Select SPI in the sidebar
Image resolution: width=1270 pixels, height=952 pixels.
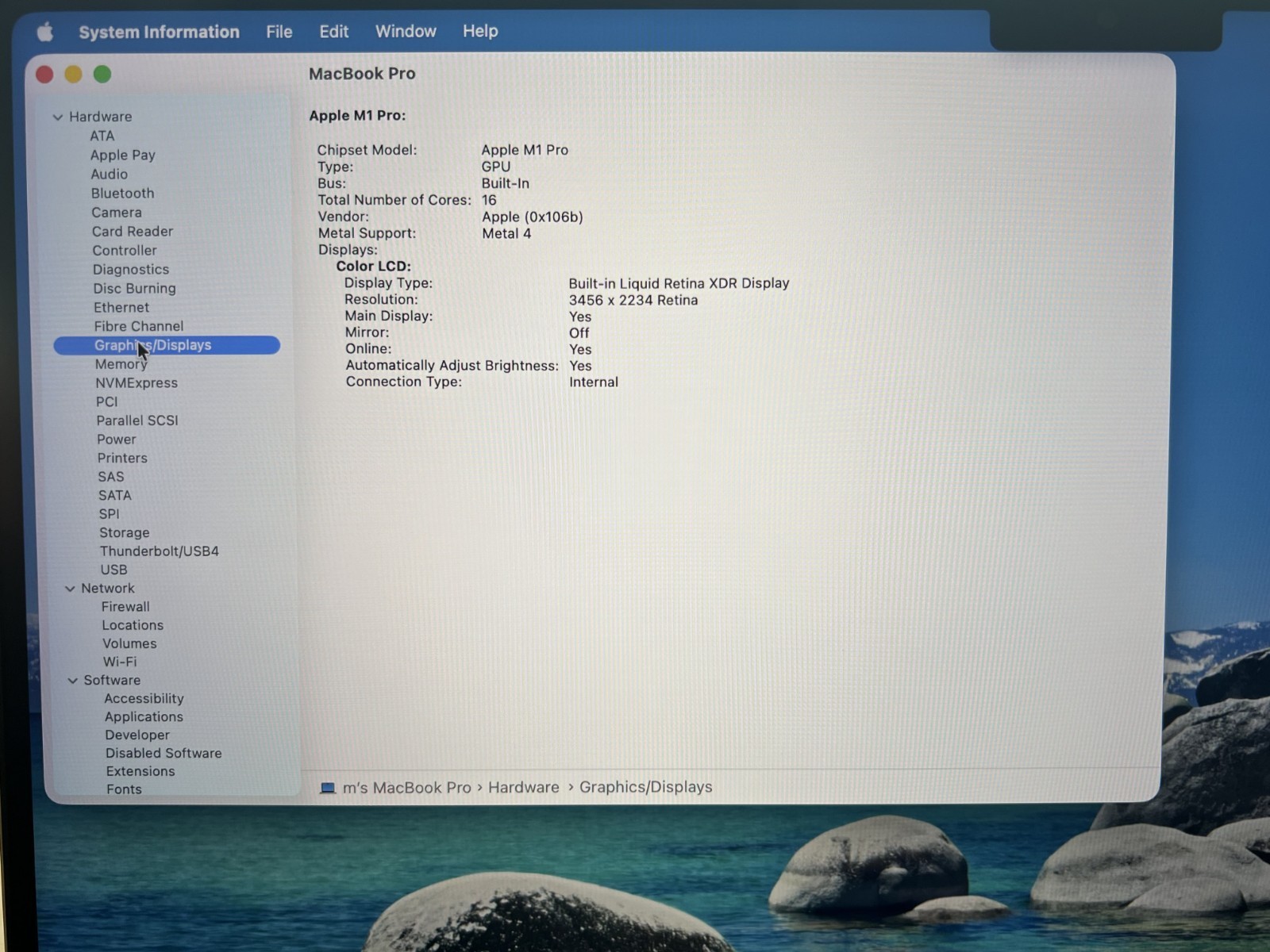[x=110, y=514]
